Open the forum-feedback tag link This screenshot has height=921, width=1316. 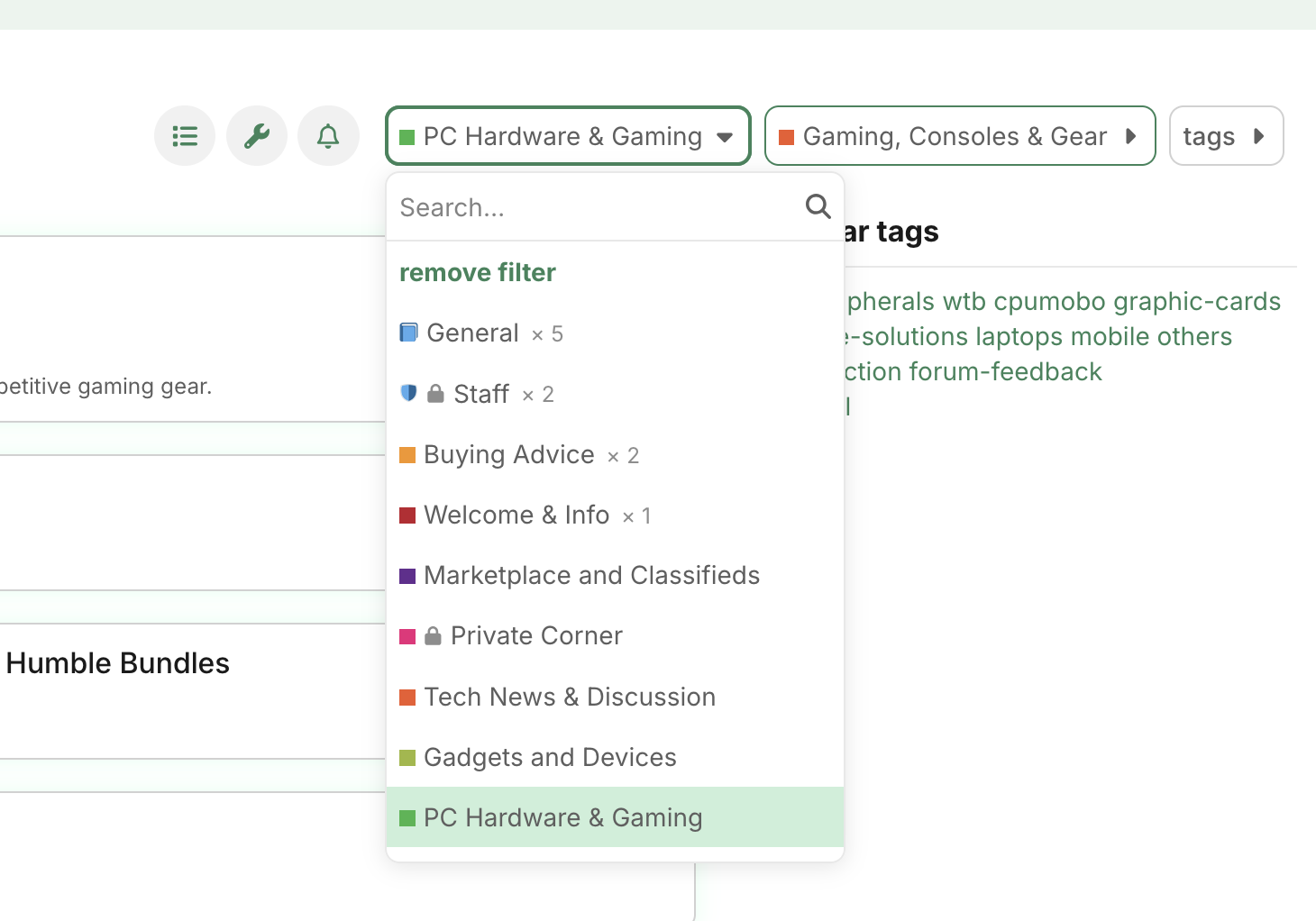point(1006,371)
